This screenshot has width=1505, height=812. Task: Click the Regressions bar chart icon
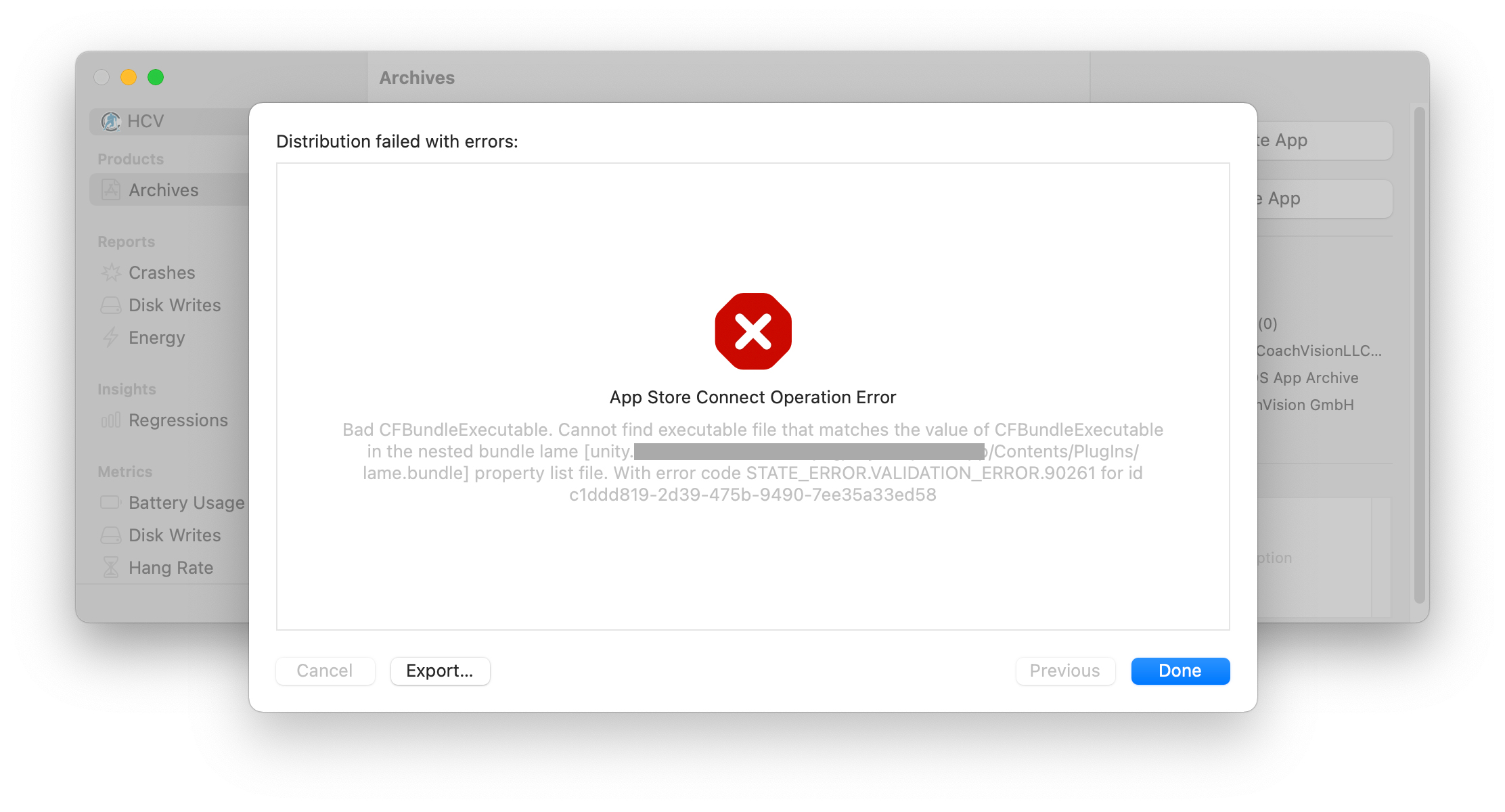click(x=111, y=420)
